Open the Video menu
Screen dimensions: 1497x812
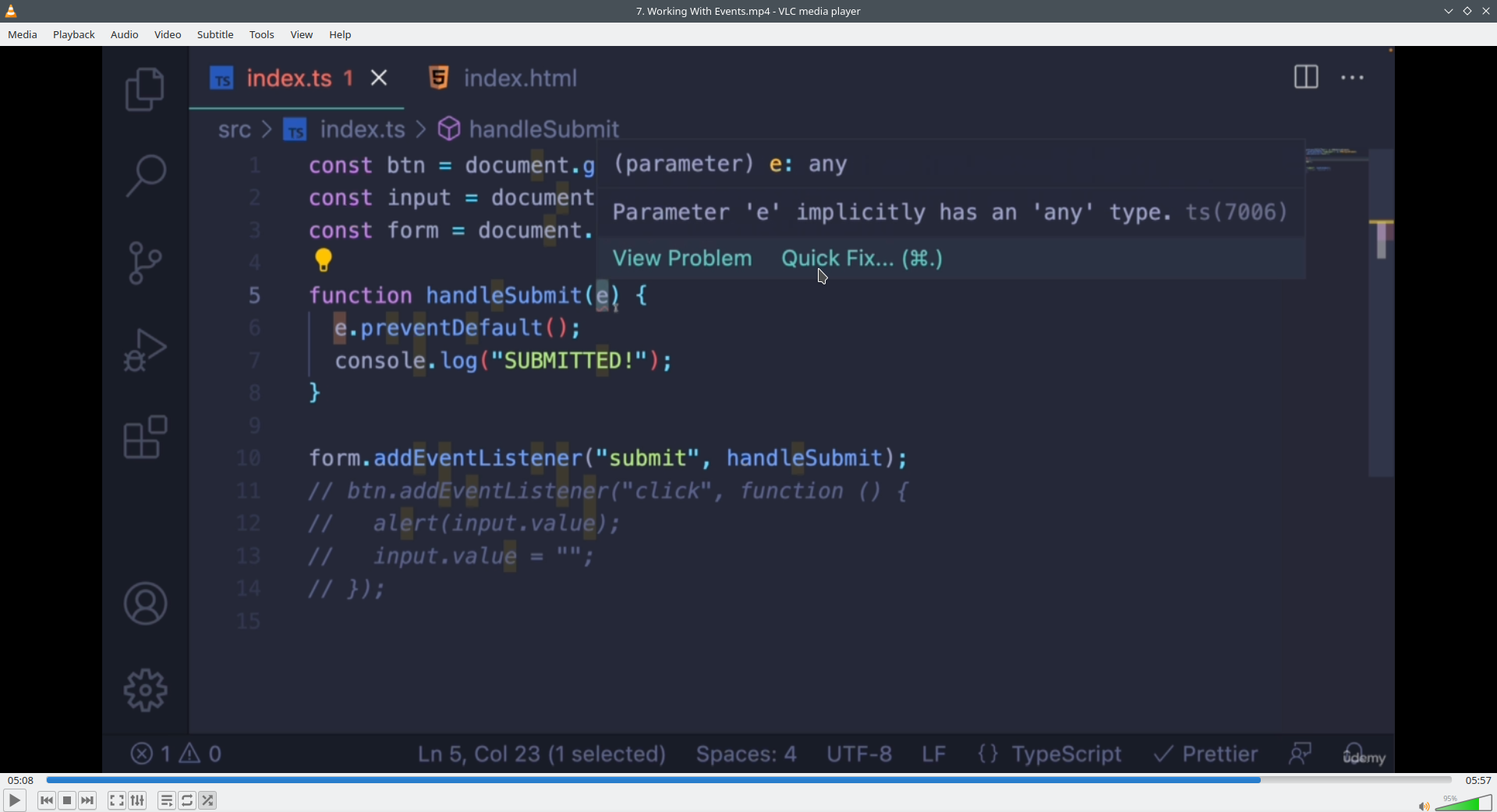coord(168,35)
